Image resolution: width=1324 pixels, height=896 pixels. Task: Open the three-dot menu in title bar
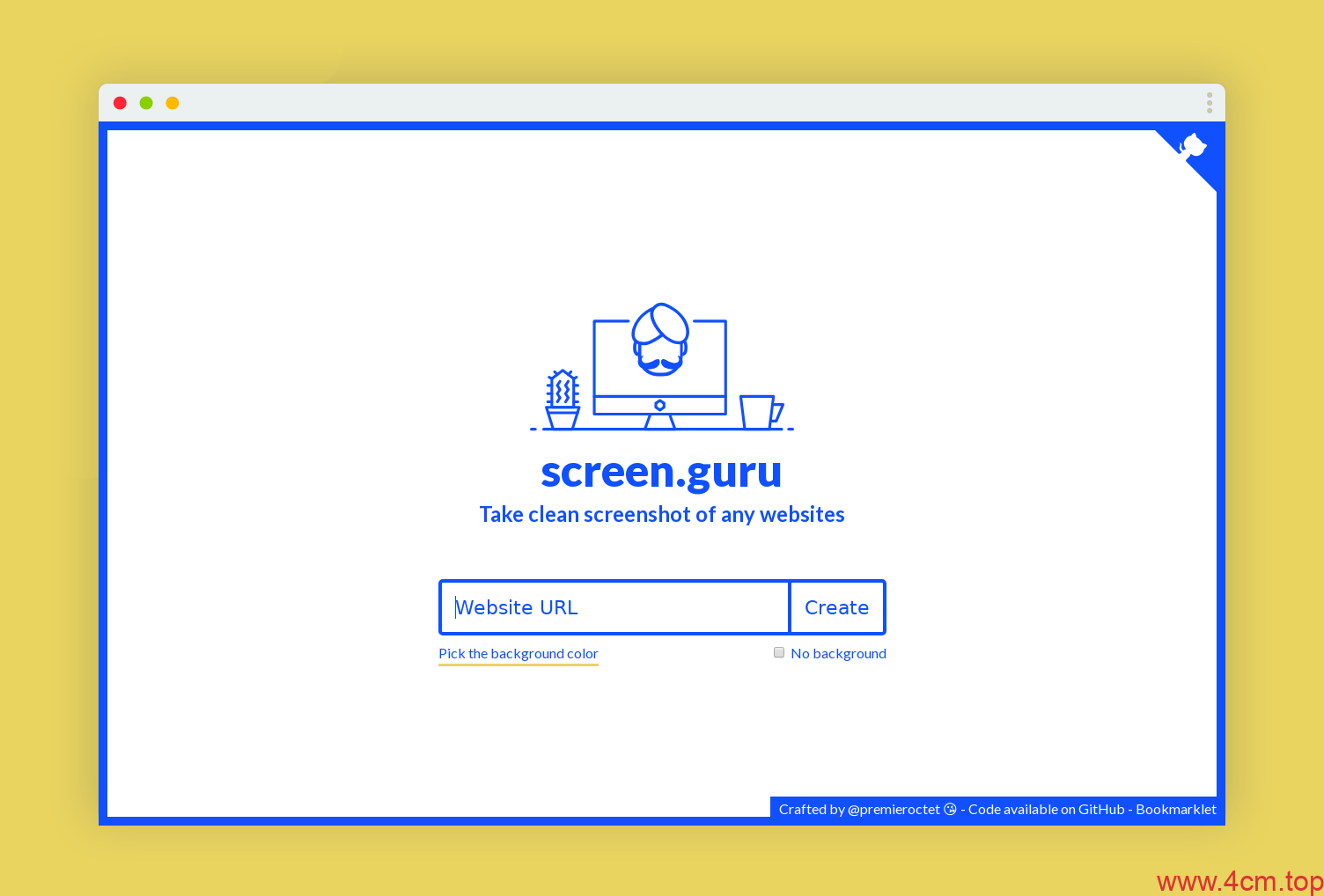1210,103
